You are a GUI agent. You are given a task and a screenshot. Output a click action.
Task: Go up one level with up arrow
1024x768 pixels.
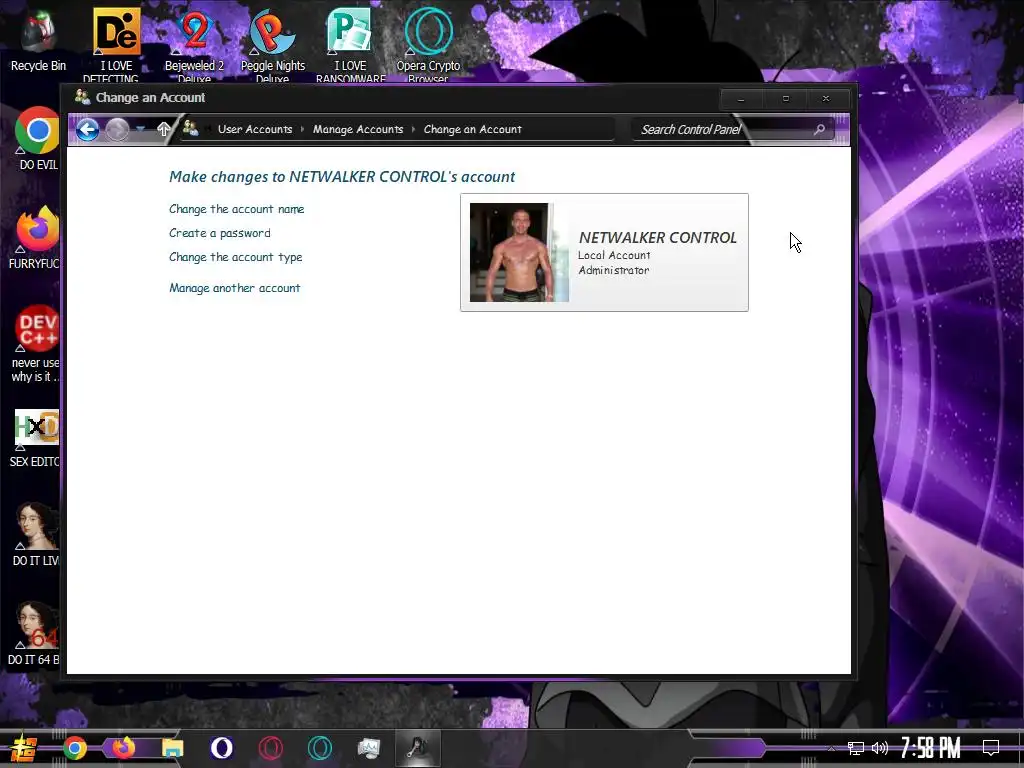click(x=163, y=129)
